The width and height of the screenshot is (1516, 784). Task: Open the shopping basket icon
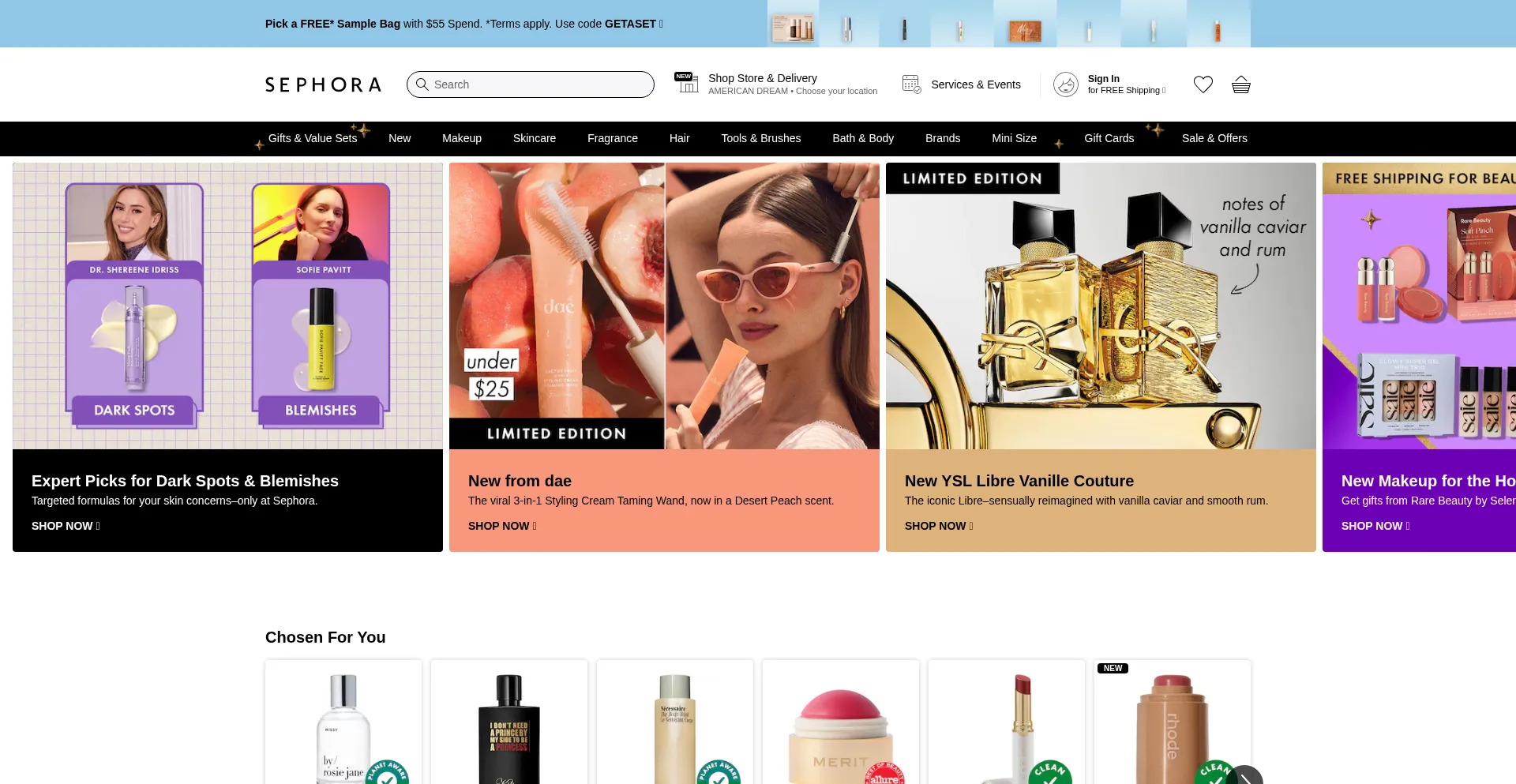(1240, 84)
